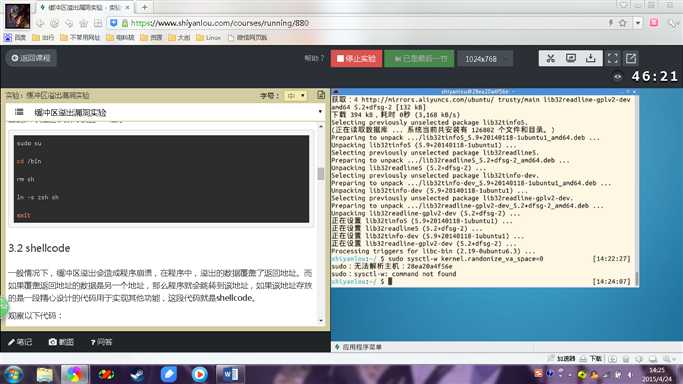The image size is (683, 384).
Task: Click the browser back button
Action: tap(40, 23)
